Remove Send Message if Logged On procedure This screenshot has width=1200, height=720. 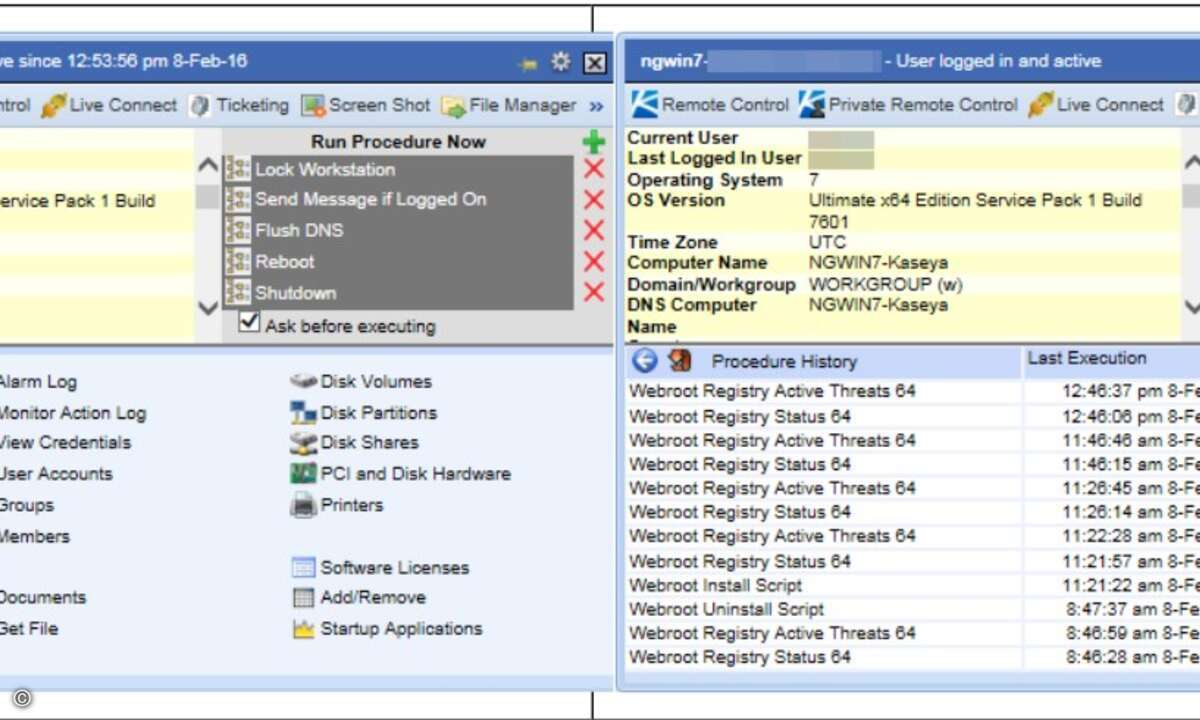pos(594,200)
